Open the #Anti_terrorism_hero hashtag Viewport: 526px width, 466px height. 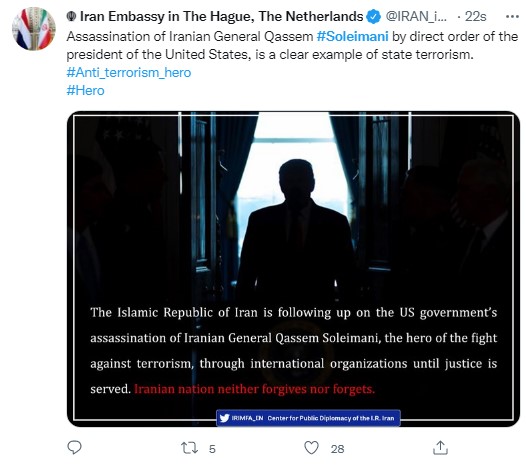coord(129,72)
